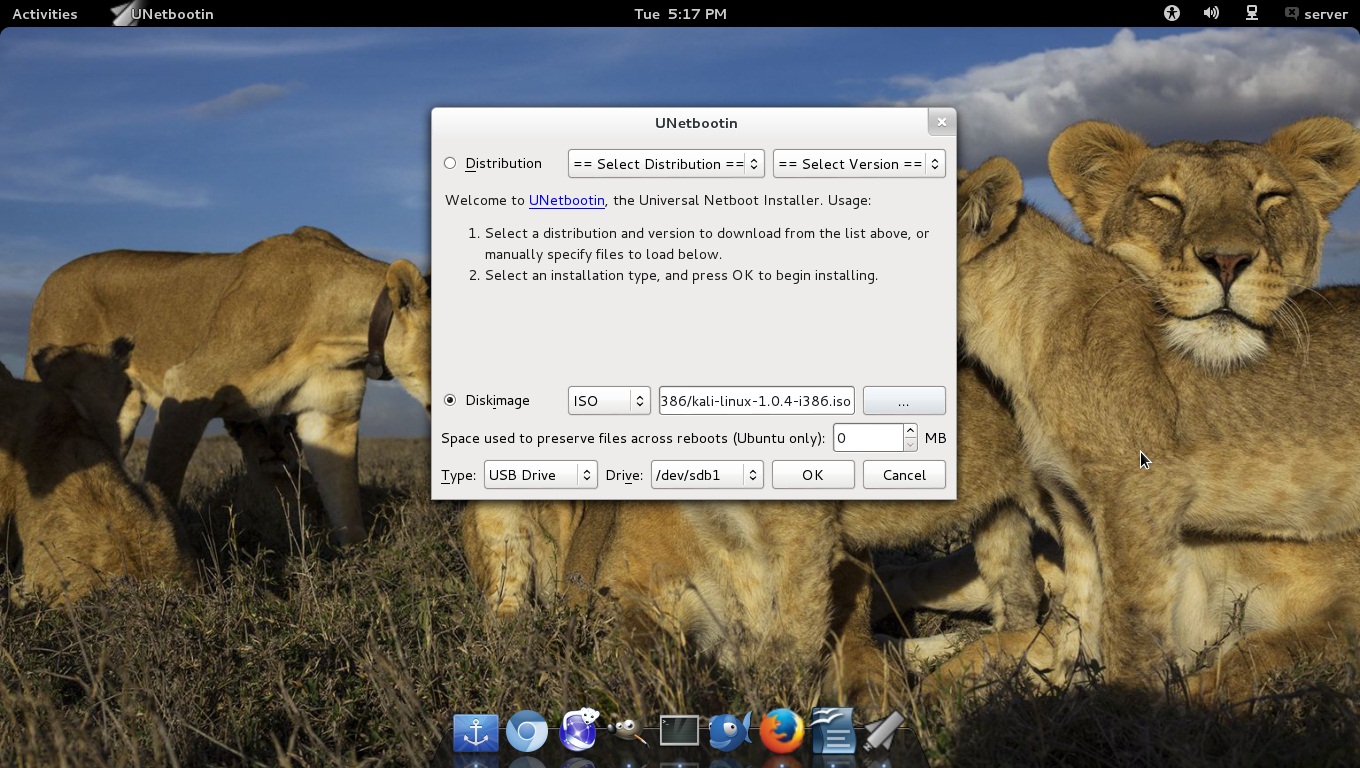Open the volume speaker icon in top bar

(1211, 13)
